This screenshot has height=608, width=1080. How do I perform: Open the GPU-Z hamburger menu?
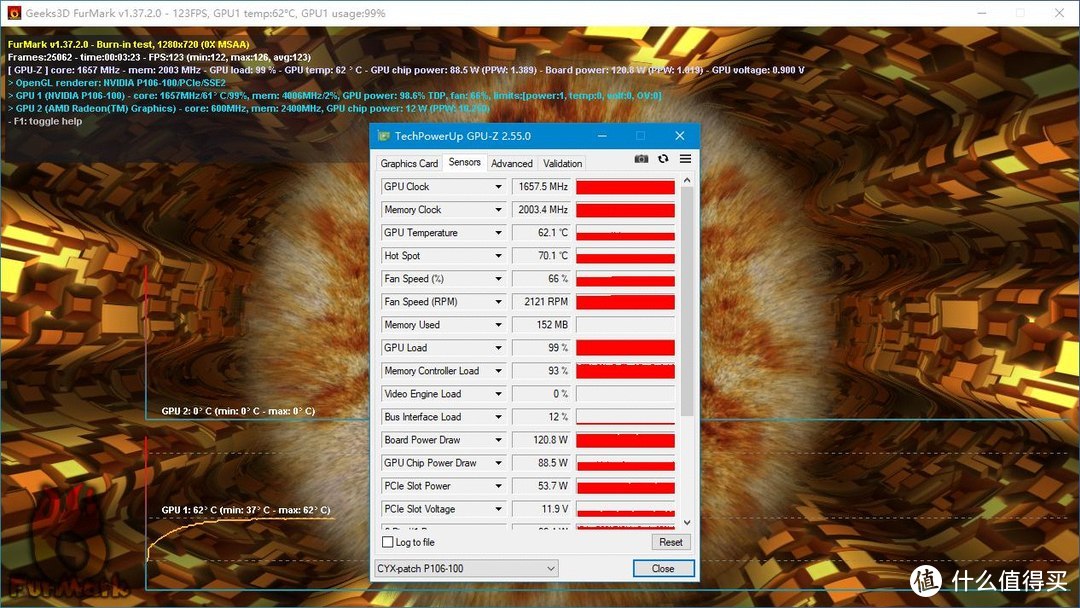[685, 159]
